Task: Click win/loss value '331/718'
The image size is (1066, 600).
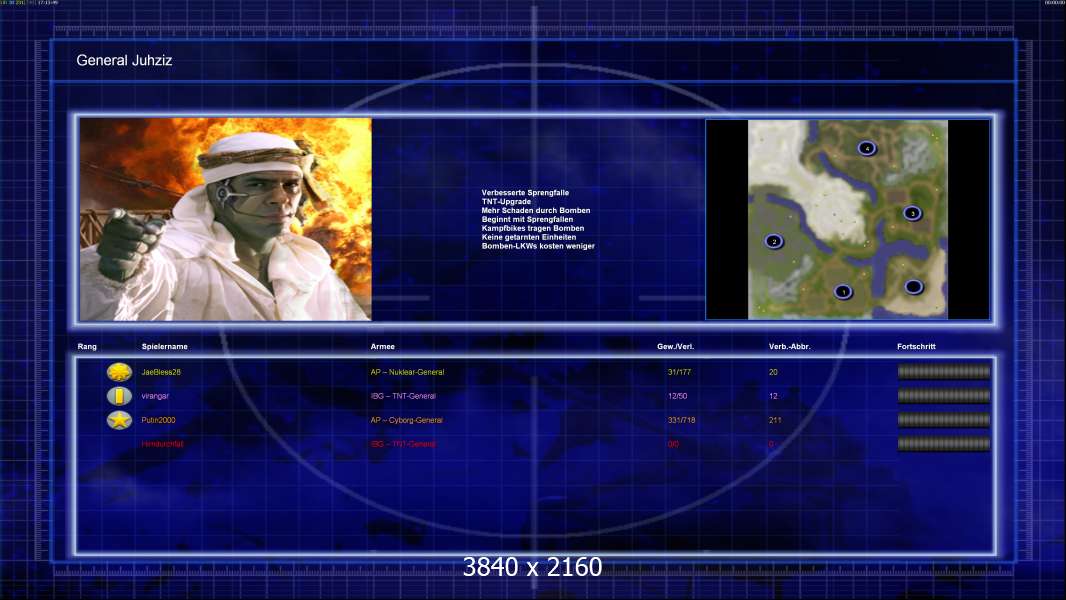Action: coord(681,420)
